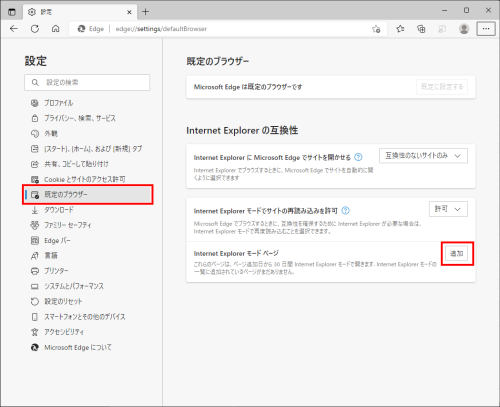This screenshot has width=500, height=407.
Task: Click the 外観 appearance icon
Action: click(x=35, y=134)
